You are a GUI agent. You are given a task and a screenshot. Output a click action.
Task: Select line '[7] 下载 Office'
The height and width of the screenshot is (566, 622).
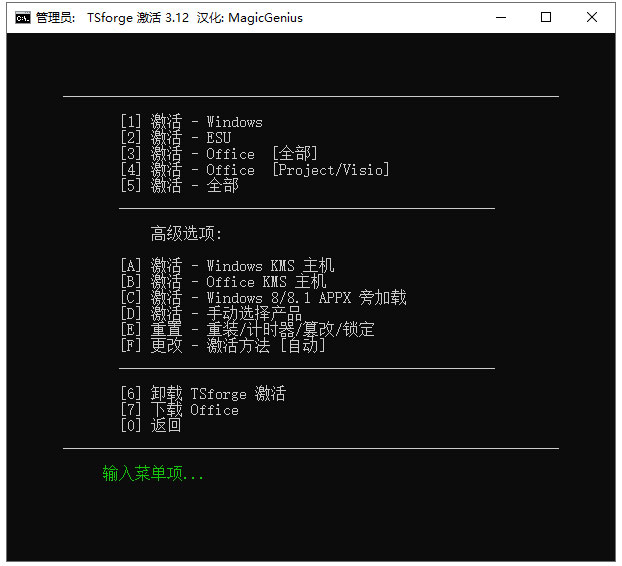(180, 410)
